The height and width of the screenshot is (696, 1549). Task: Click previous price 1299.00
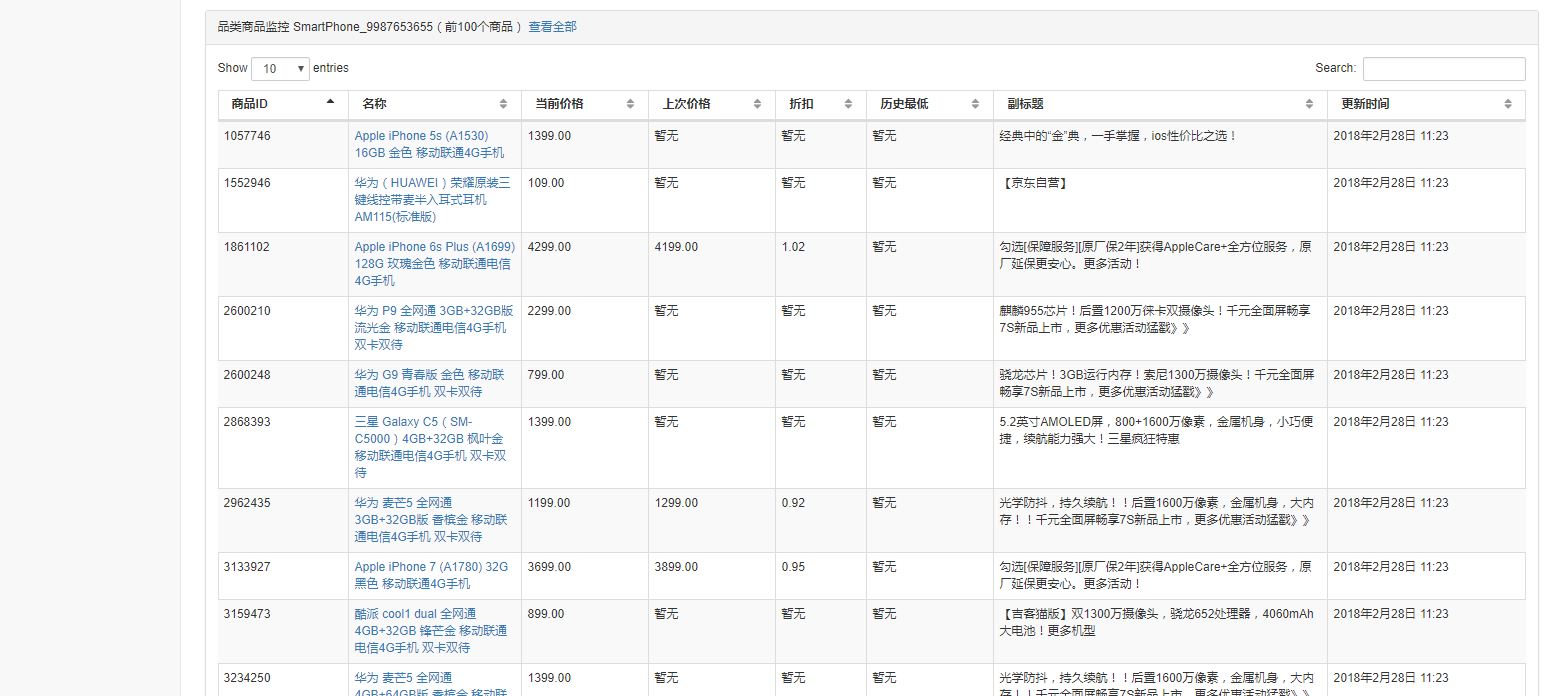tap(676, 503)
